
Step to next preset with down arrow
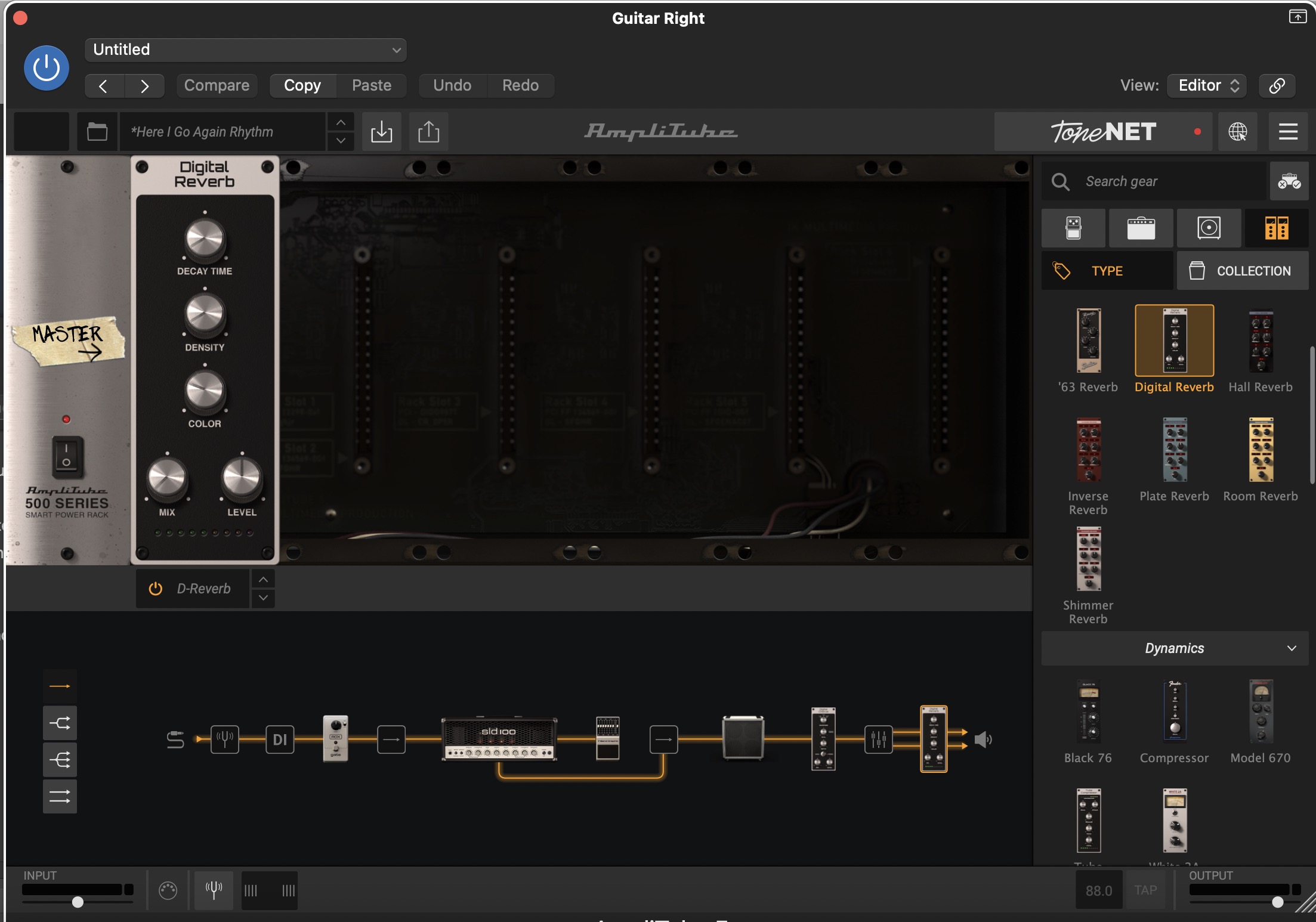pyautogui.click(x=341, y=141)
